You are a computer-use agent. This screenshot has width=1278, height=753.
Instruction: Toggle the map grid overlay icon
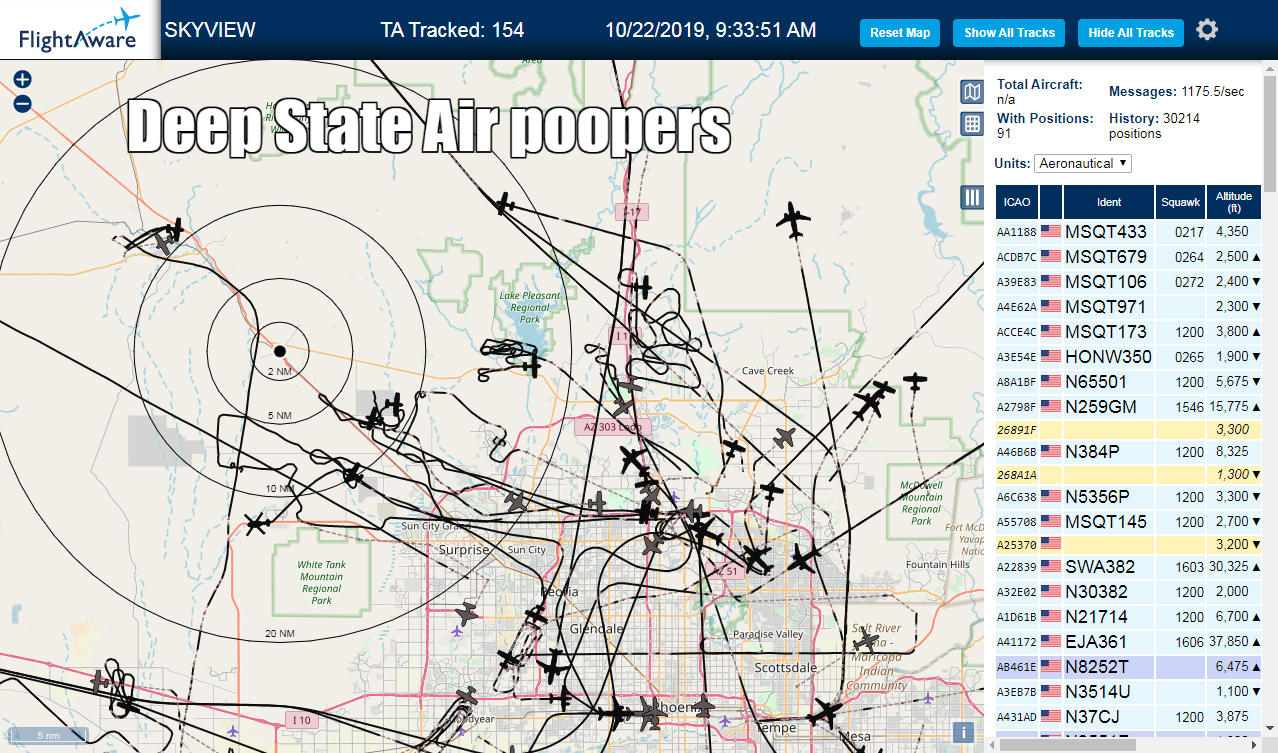971,124
